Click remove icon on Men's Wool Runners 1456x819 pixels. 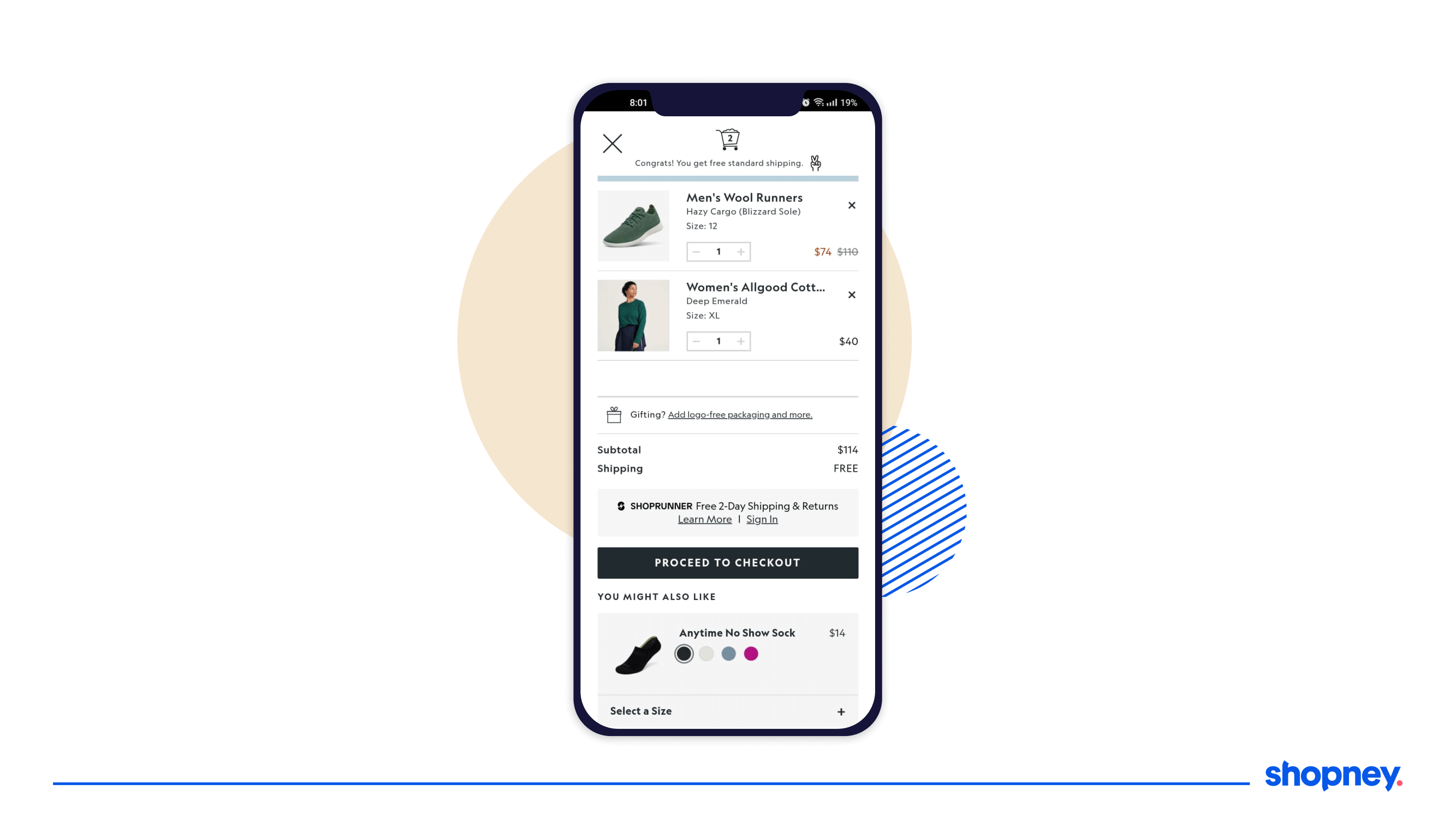(852, 205)
